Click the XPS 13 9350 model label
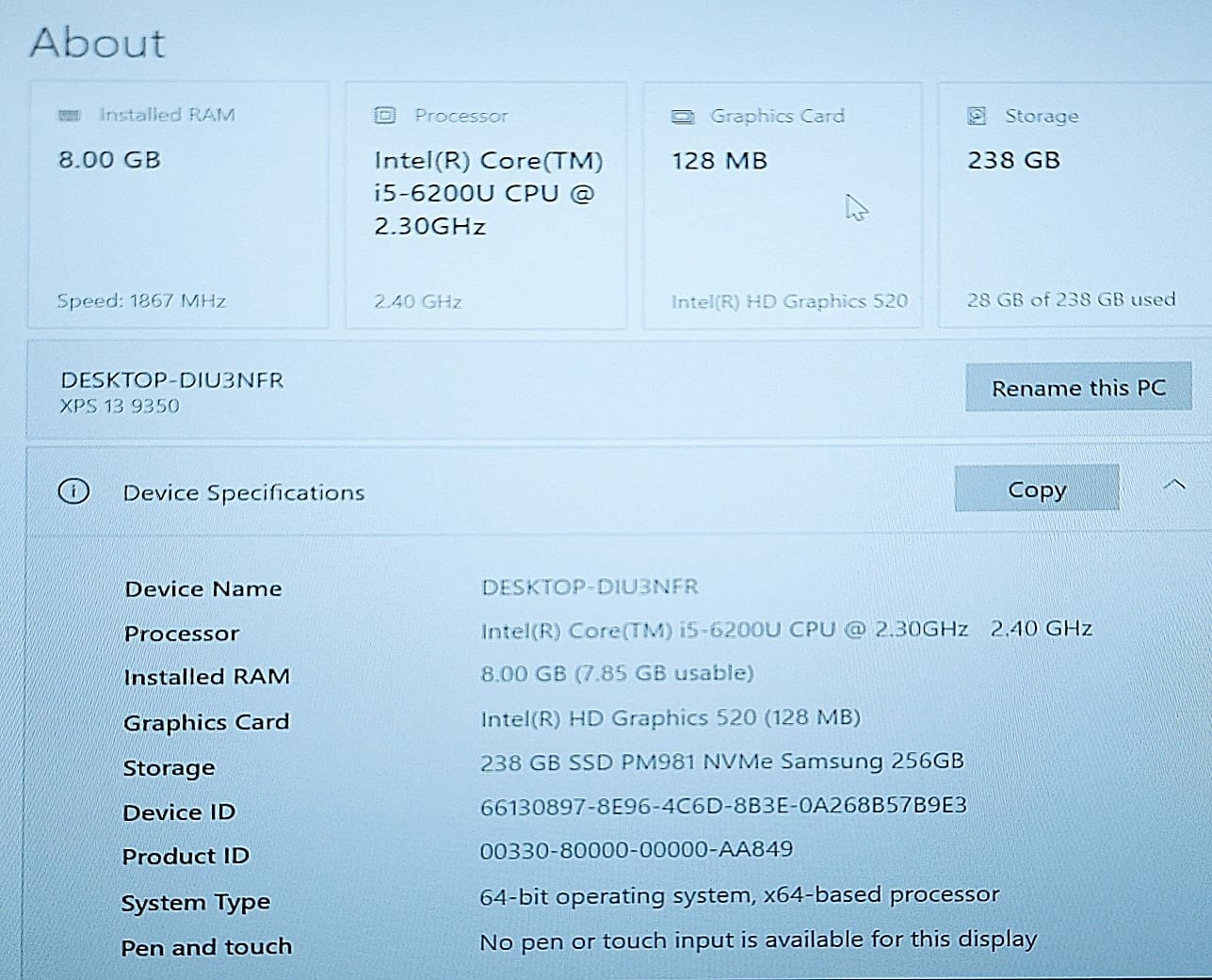This screenshot has width=1212, height=980. tap(119, 406)
